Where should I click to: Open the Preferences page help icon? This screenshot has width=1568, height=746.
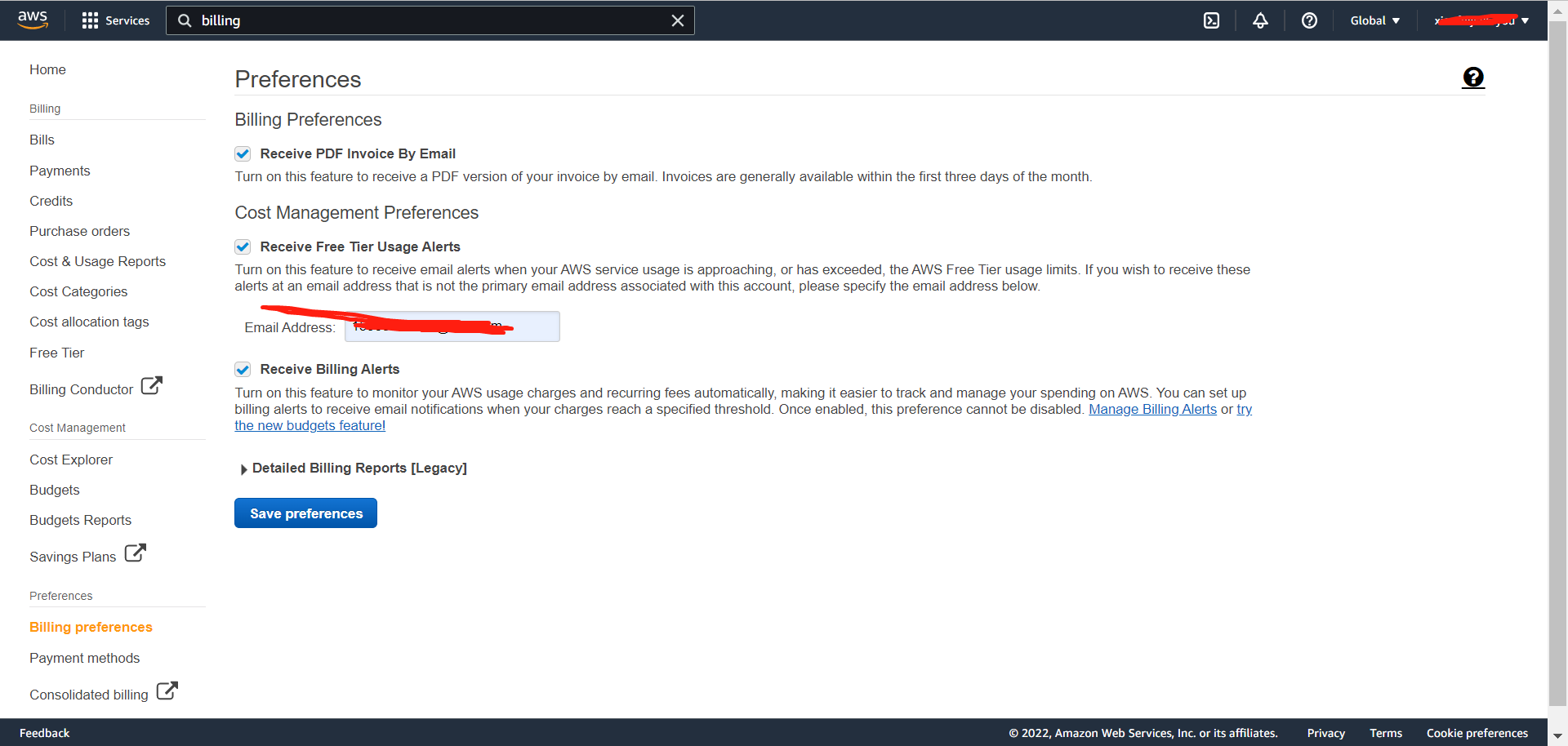[1473, 78]
